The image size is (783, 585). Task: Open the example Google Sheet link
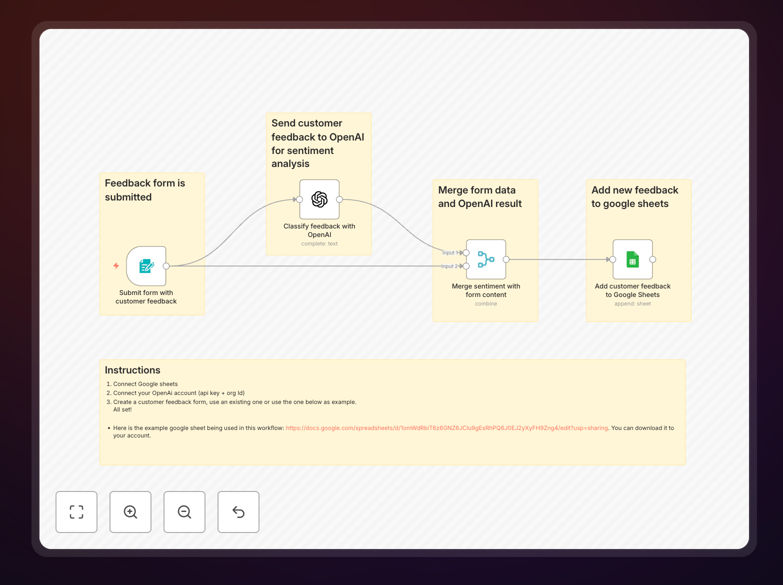coord(446,428)
